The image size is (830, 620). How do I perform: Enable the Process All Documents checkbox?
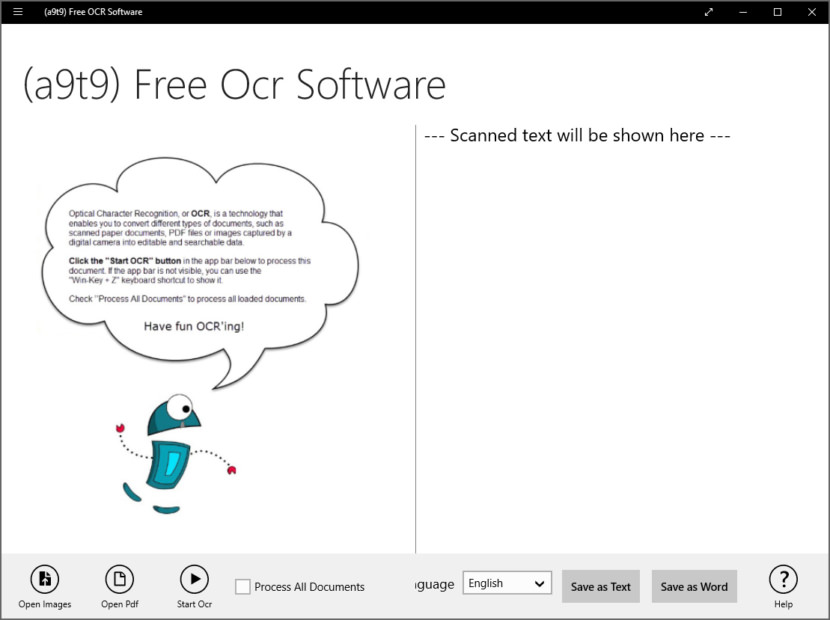(243, 587)
